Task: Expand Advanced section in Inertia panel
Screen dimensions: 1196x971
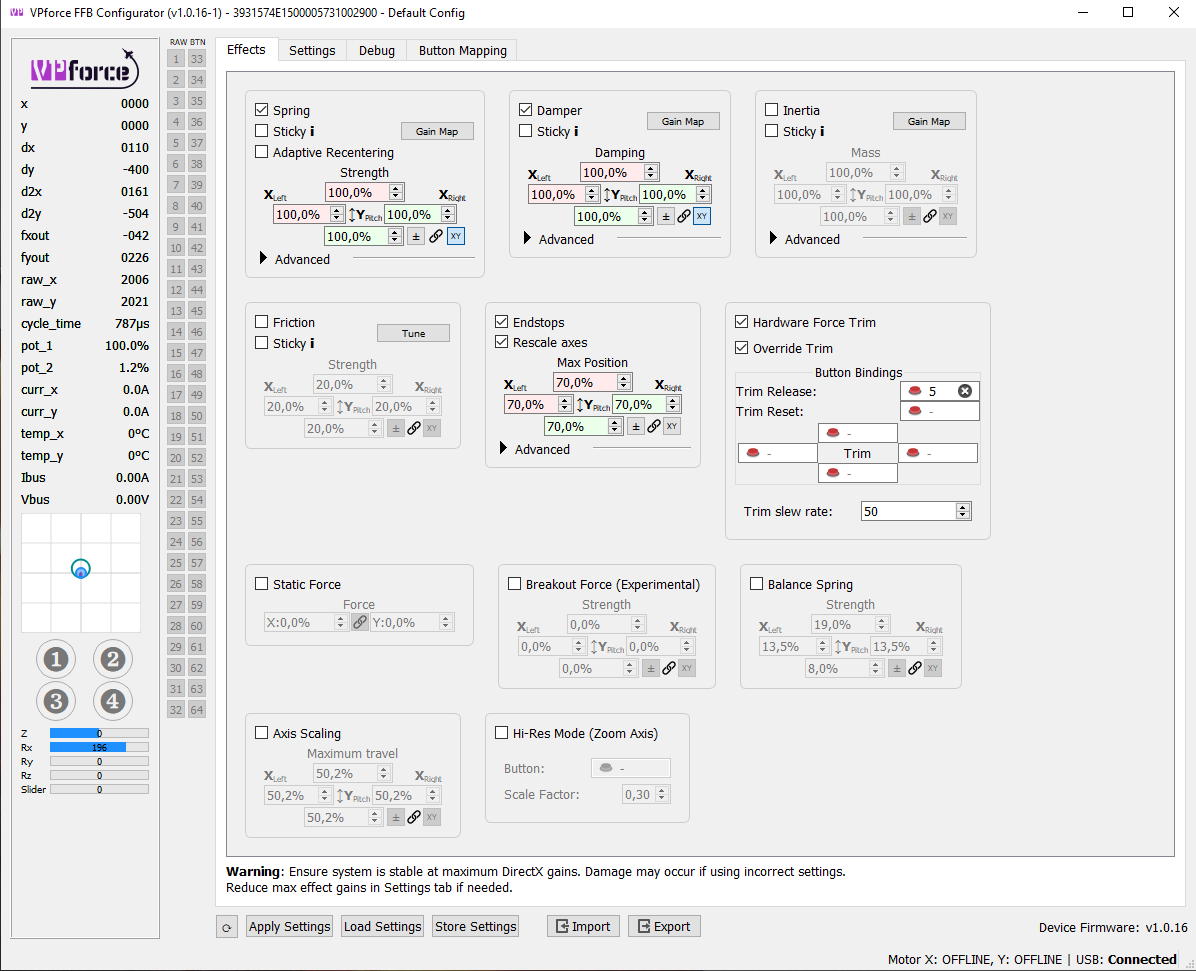Action: 773,239
